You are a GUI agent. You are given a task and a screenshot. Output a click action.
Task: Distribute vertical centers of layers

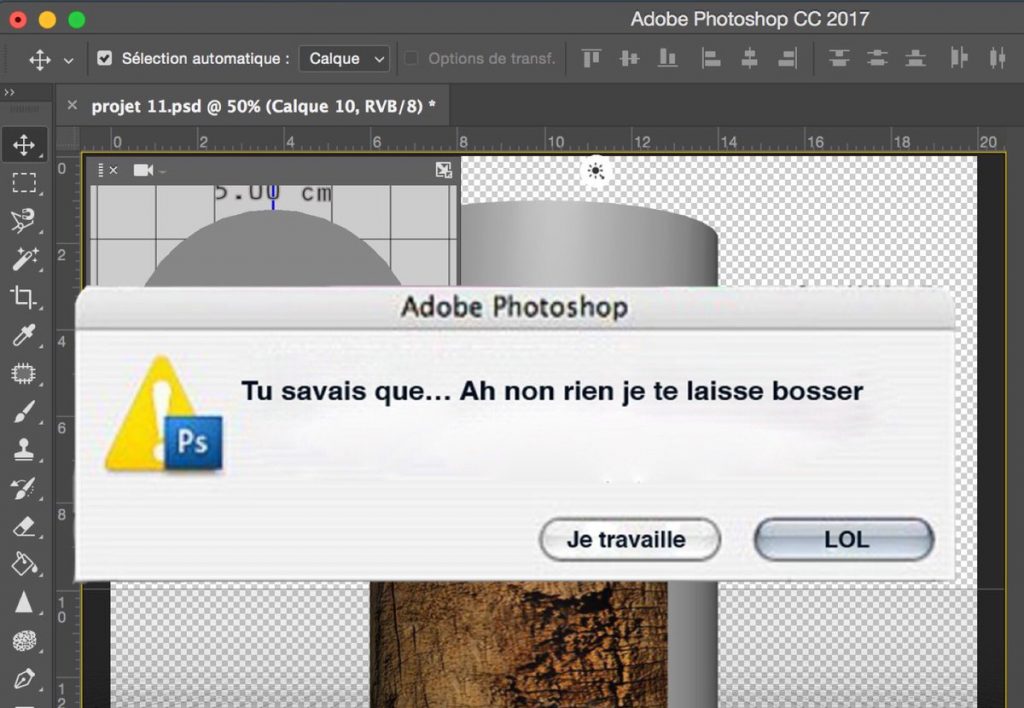tap(877, 59)
